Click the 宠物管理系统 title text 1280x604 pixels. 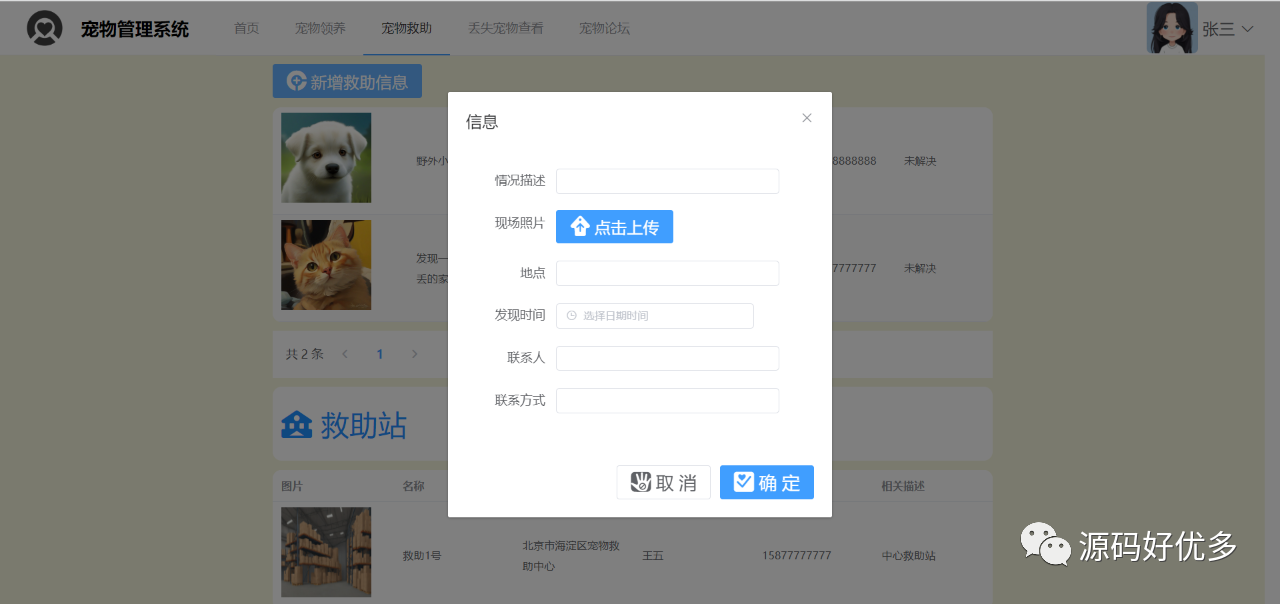click(x=135, y=29)
